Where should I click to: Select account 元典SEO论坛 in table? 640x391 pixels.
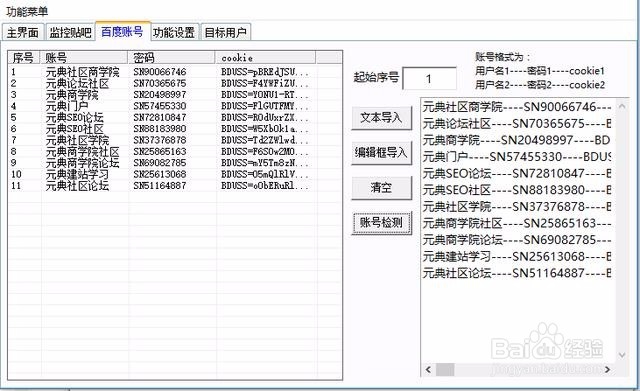click(74, 118)
